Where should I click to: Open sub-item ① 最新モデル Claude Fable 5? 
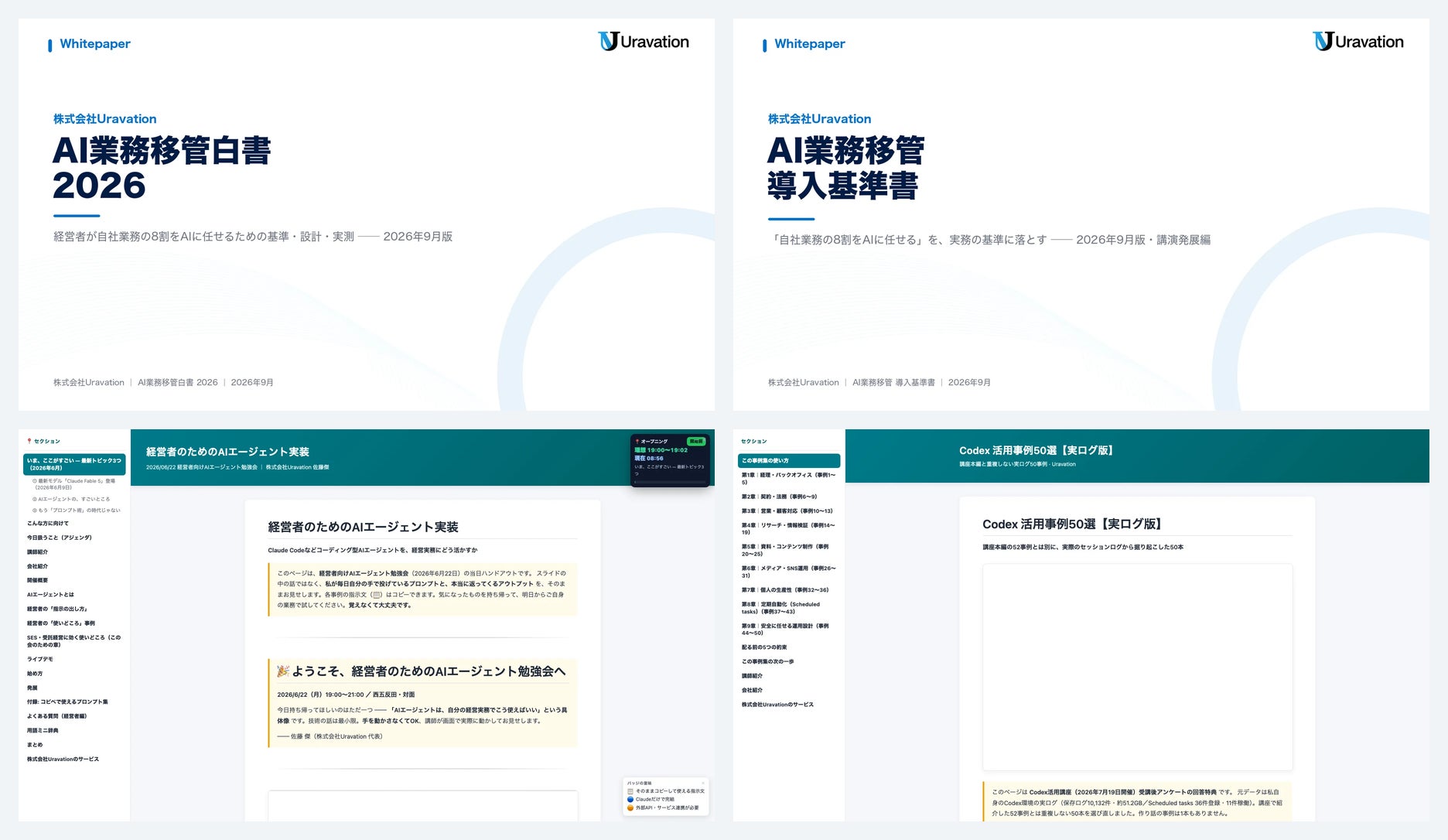click(x=73, y=484)
